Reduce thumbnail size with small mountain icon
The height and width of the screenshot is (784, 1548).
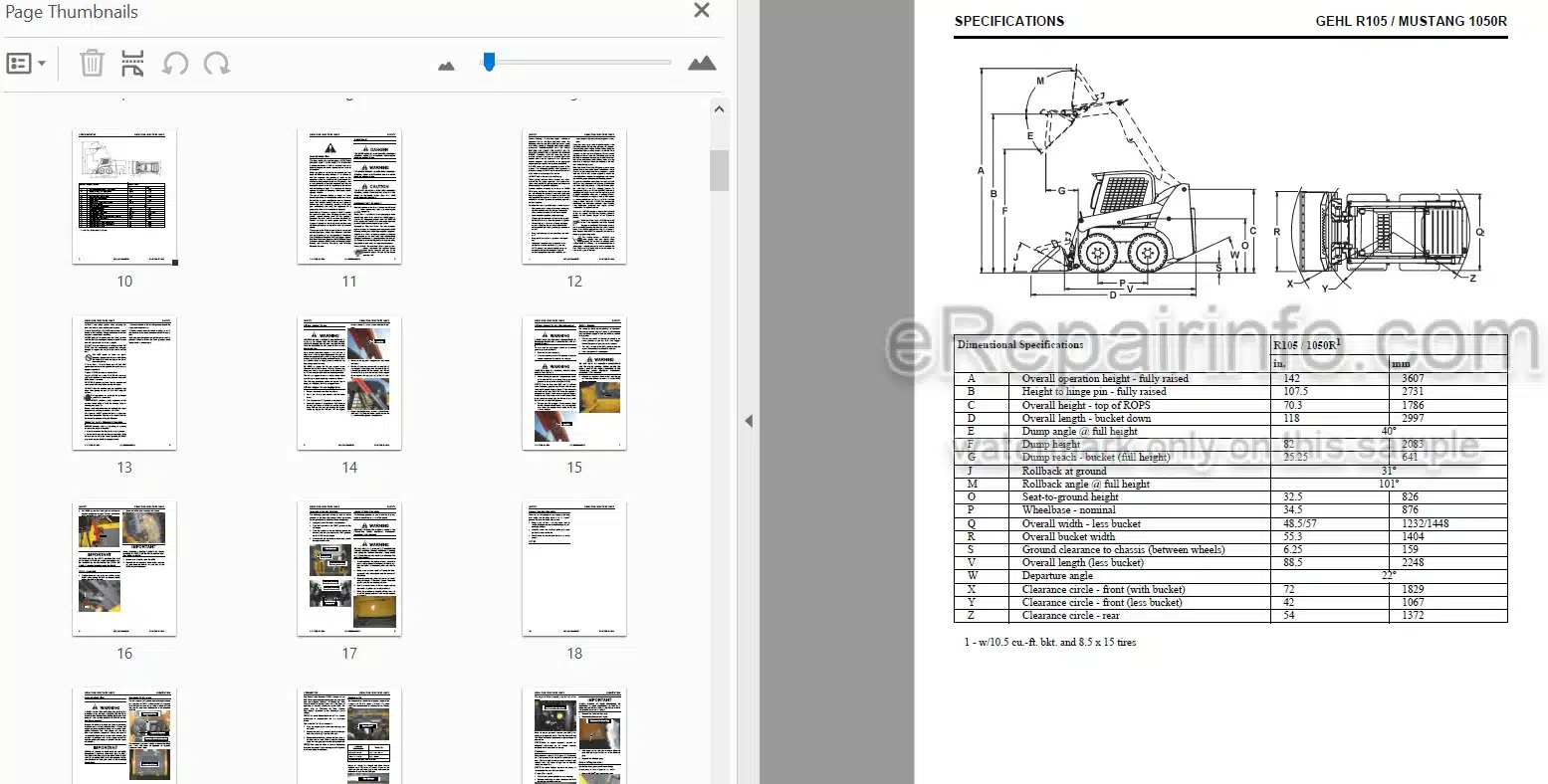coord(446,66)
